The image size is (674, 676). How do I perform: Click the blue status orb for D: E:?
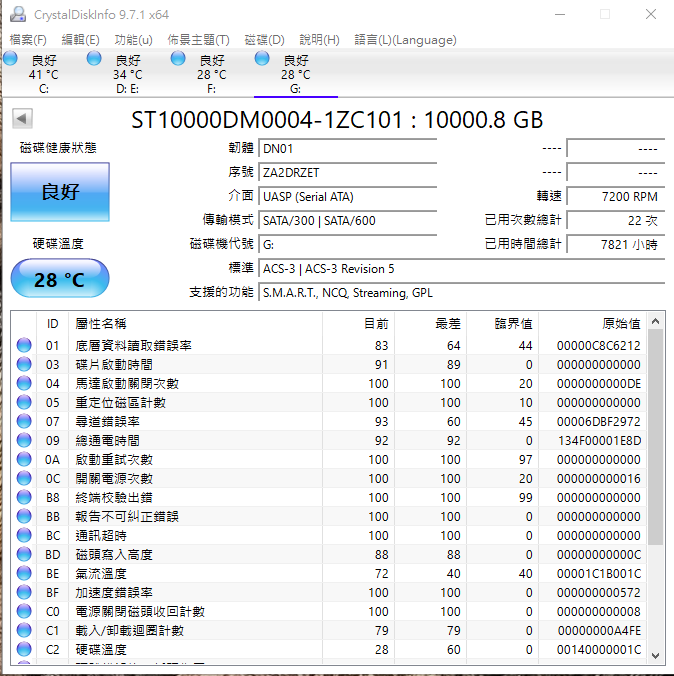coord(94,58)
